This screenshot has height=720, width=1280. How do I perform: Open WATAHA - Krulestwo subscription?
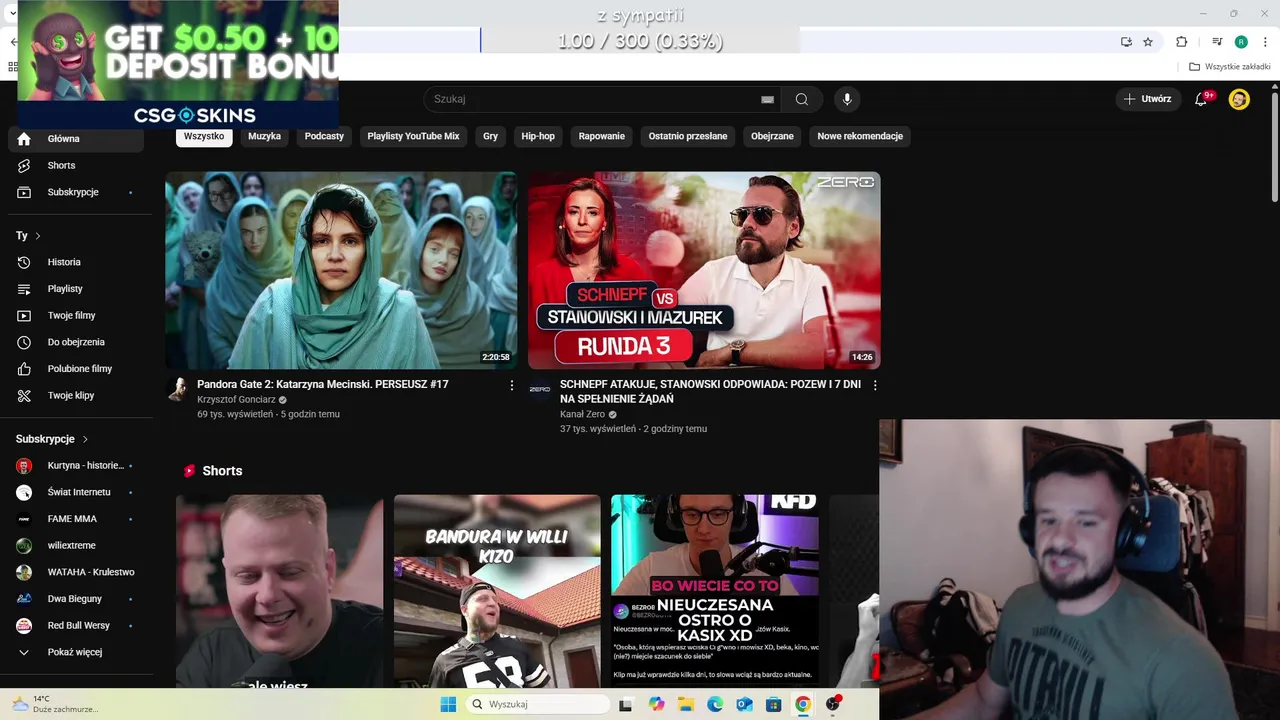(x=76, y=572)
